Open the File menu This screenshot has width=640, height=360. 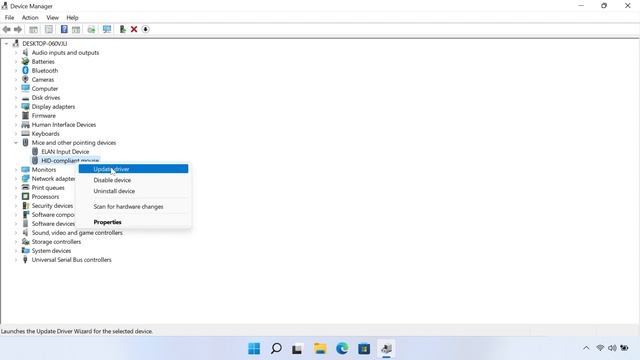(x=9, y=18)
